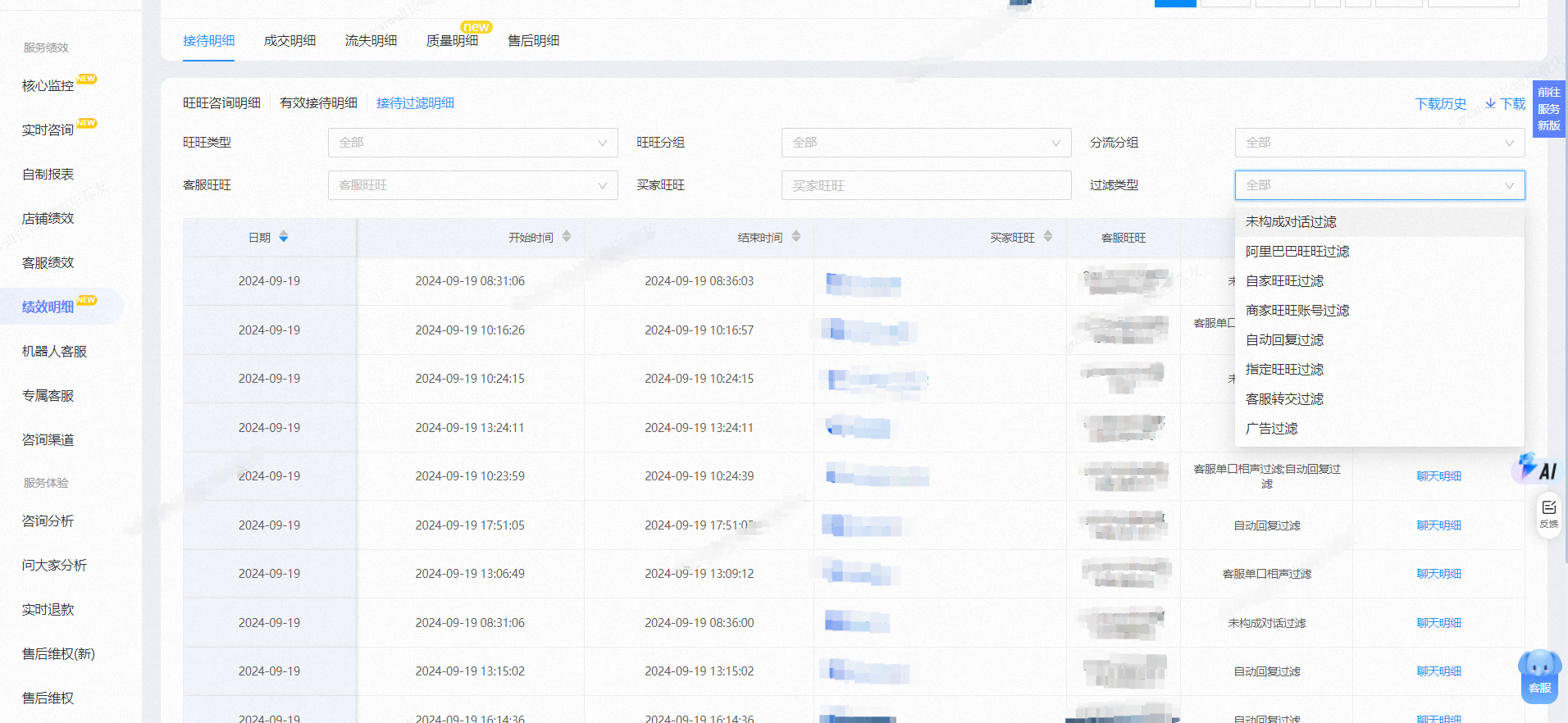Open 聊天明细 for row 17:51:05

point(1438,525)
